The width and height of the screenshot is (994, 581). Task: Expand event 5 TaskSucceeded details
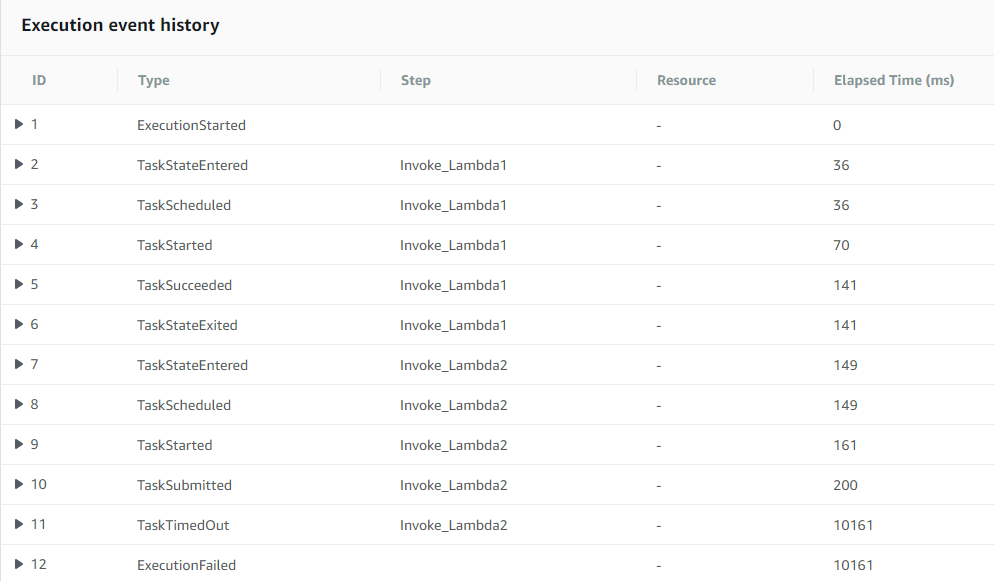19,284
